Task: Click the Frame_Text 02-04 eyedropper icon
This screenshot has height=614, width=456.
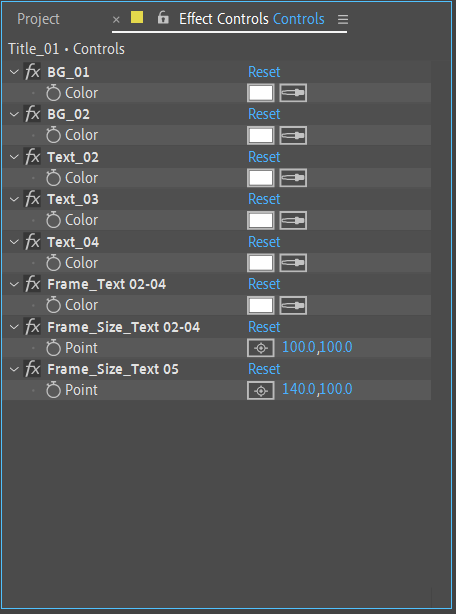Action: (293, 305)
